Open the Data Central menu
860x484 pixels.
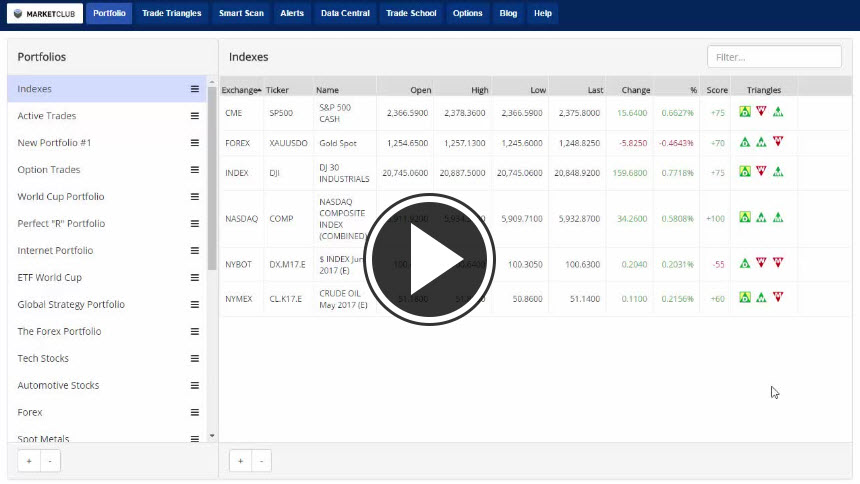345,14
